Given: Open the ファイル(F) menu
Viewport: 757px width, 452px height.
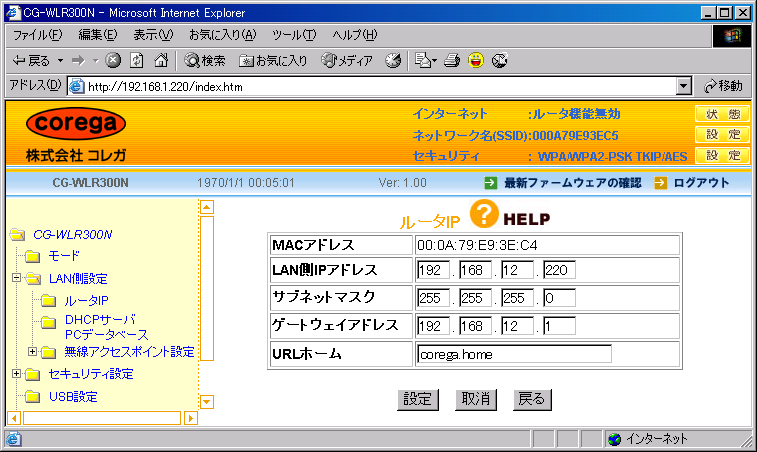Looking at the screenshot, I should (x=38, y=35).
